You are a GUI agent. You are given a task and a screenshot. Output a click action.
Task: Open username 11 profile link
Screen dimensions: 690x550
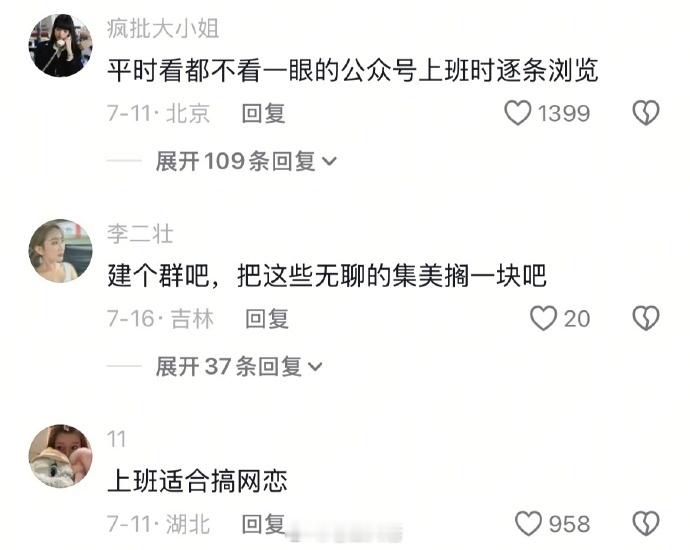coord(117,439)
